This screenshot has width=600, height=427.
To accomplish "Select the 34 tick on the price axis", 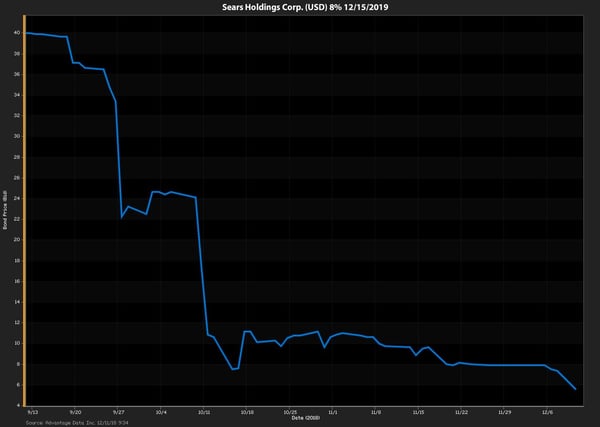I will tap(17, 95).
